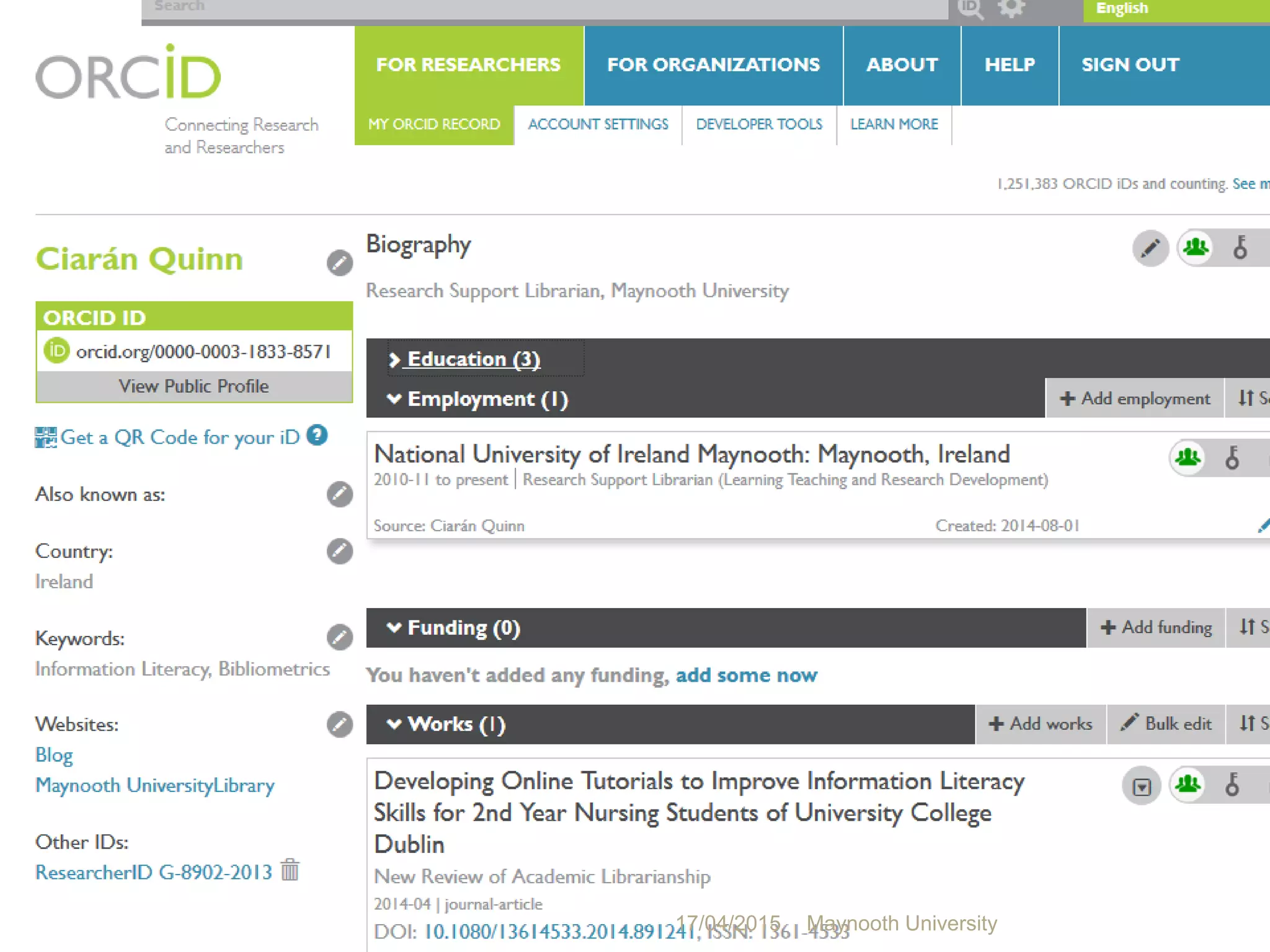Click Information Literacy, Bibliometrics keywords text

(x=182, y=669)
